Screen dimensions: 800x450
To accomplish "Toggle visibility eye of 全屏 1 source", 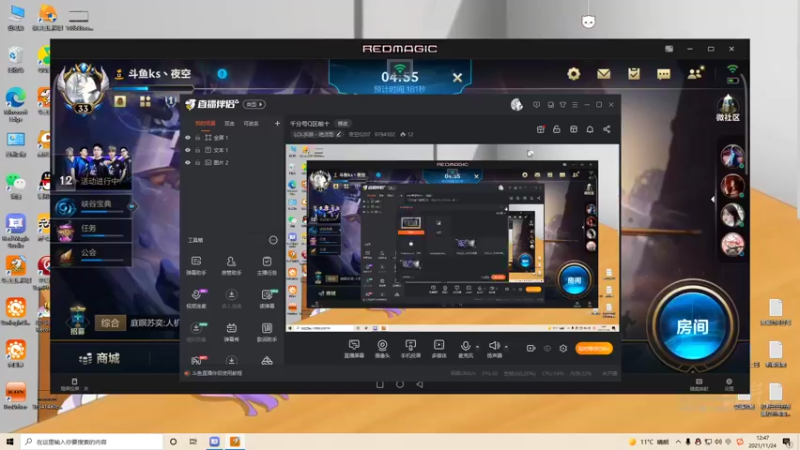I will 188,138.
